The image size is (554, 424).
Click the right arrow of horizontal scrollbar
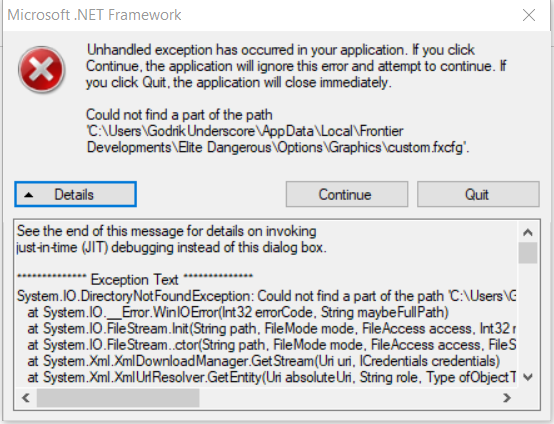pyautogui.click(x=507, y=398)
